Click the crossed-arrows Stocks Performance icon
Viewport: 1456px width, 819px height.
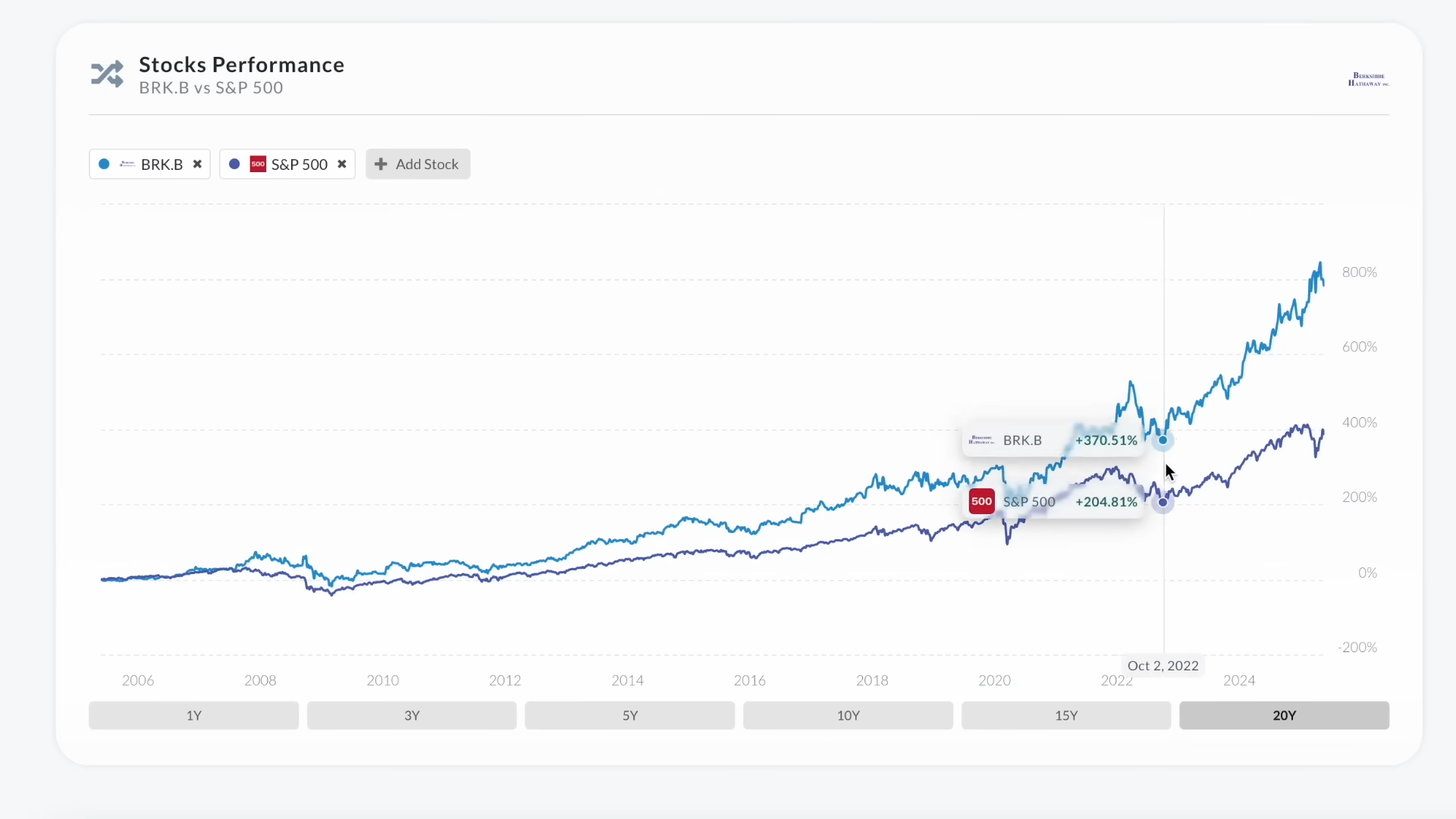tap(107, 74)
